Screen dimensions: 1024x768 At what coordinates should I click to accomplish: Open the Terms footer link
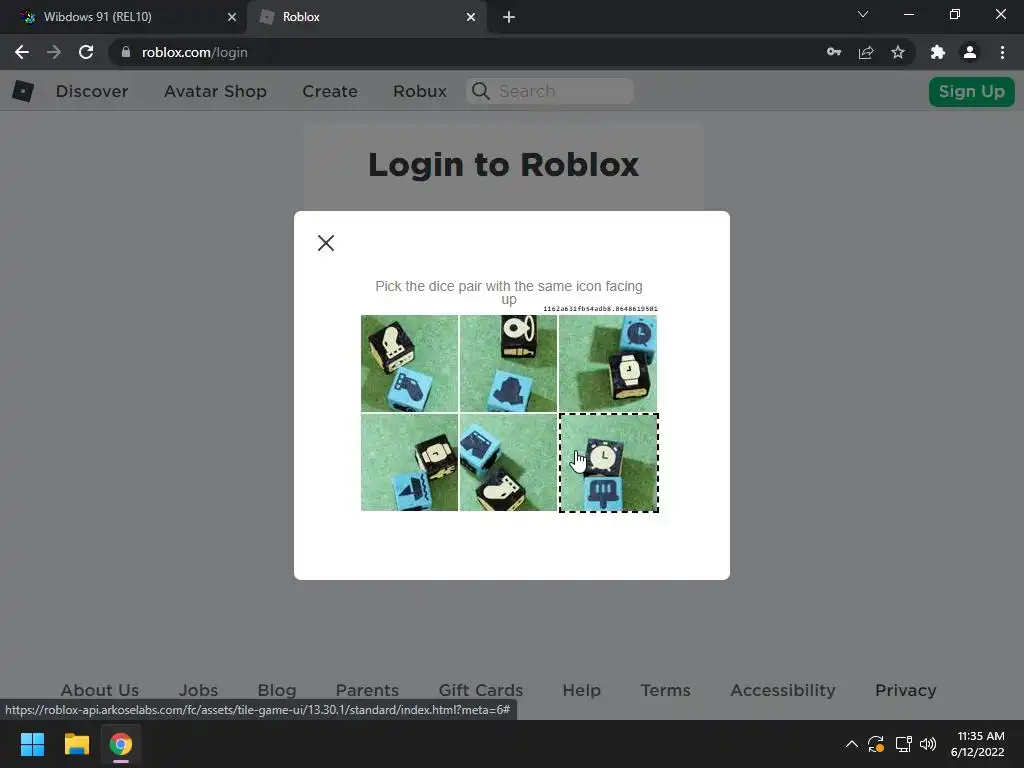click(x=665, y=690)
